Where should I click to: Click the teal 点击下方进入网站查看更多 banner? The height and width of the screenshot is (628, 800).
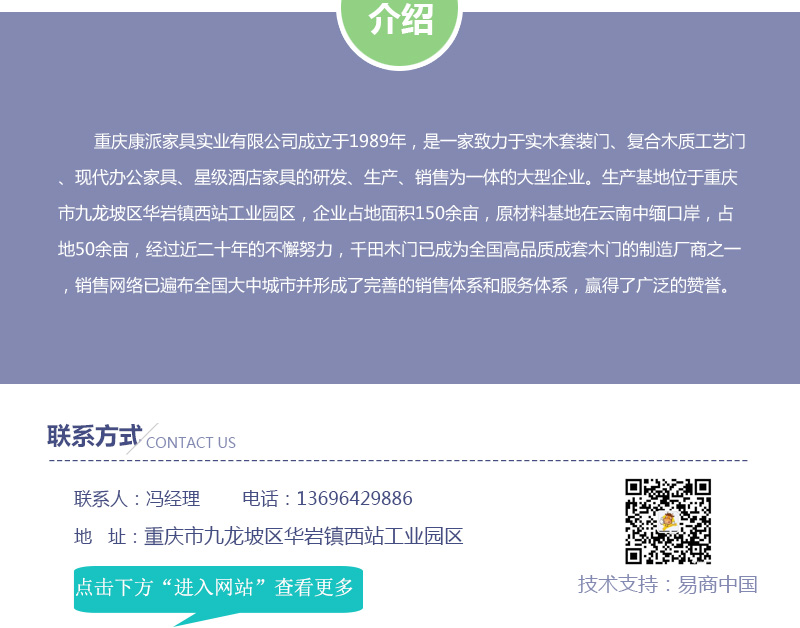[x=218, y=590]
